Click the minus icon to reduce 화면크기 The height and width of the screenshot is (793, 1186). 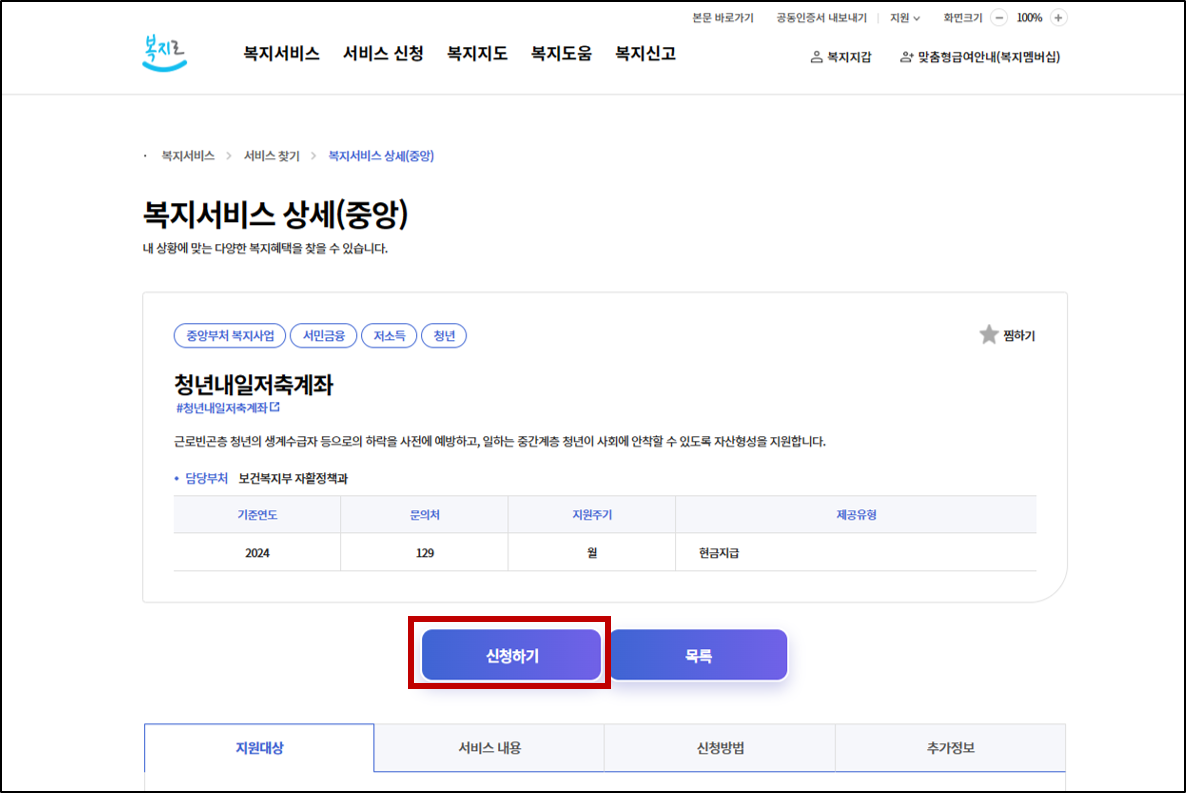[x=997, y=17]
